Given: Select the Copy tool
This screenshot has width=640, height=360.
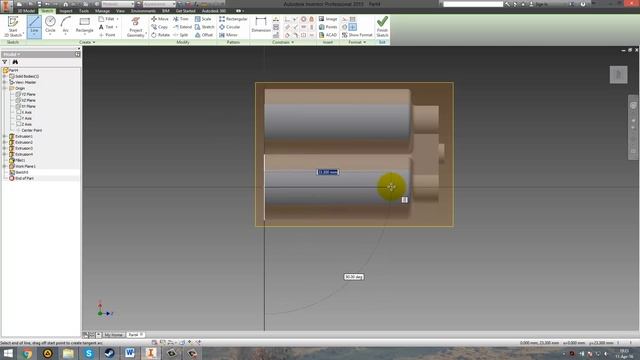Looking at the screenshot, I should click(159, 27).
